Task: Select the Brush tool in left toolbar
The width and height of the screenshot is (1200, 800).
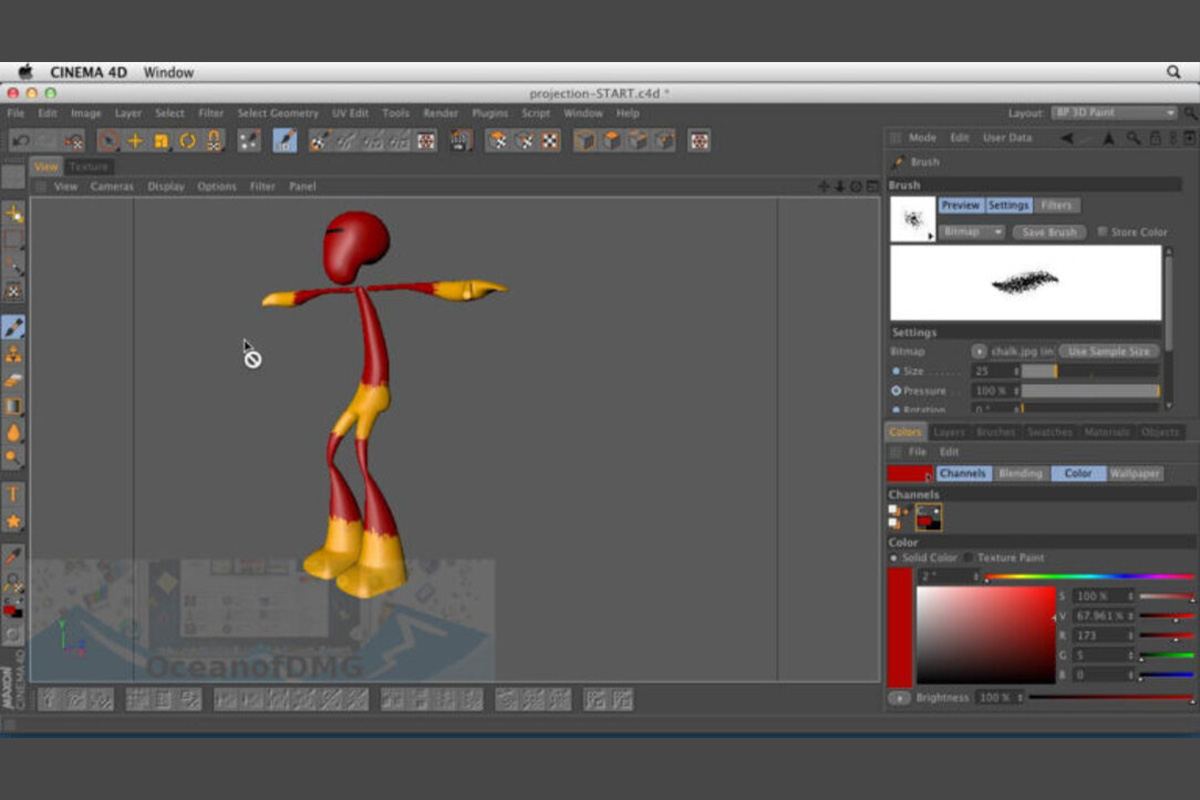Action: click(14, 327)
